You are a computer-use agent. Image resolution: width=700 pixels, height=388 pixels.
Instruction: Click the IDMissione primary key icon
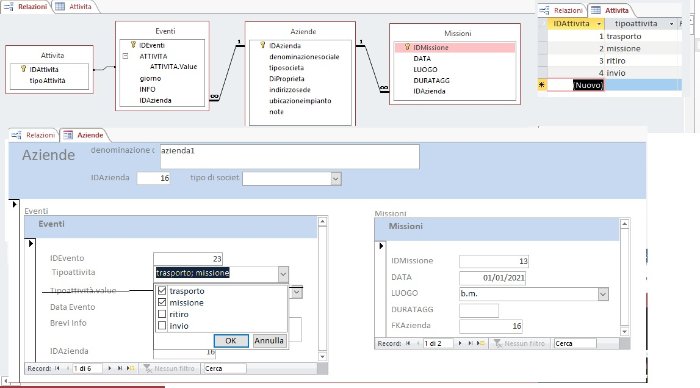point(407,47)
